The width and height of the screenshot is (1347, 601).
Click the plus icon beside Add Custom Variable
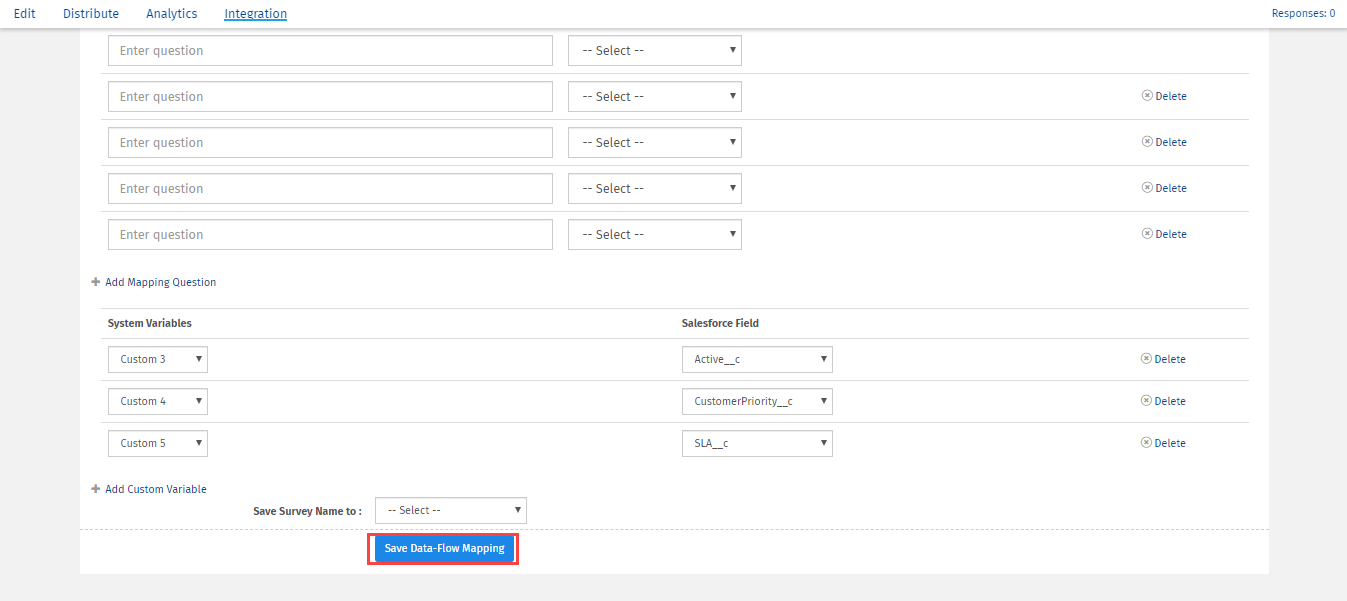coord(96,489)
